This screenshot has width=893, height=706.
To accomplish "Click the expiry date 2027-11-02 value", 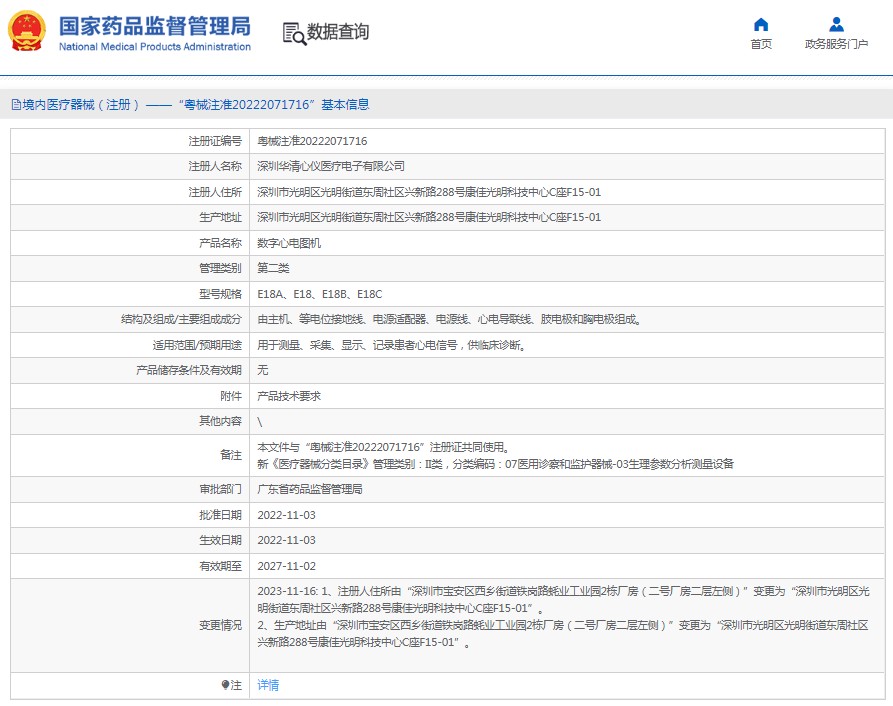I will click(286, 565).
